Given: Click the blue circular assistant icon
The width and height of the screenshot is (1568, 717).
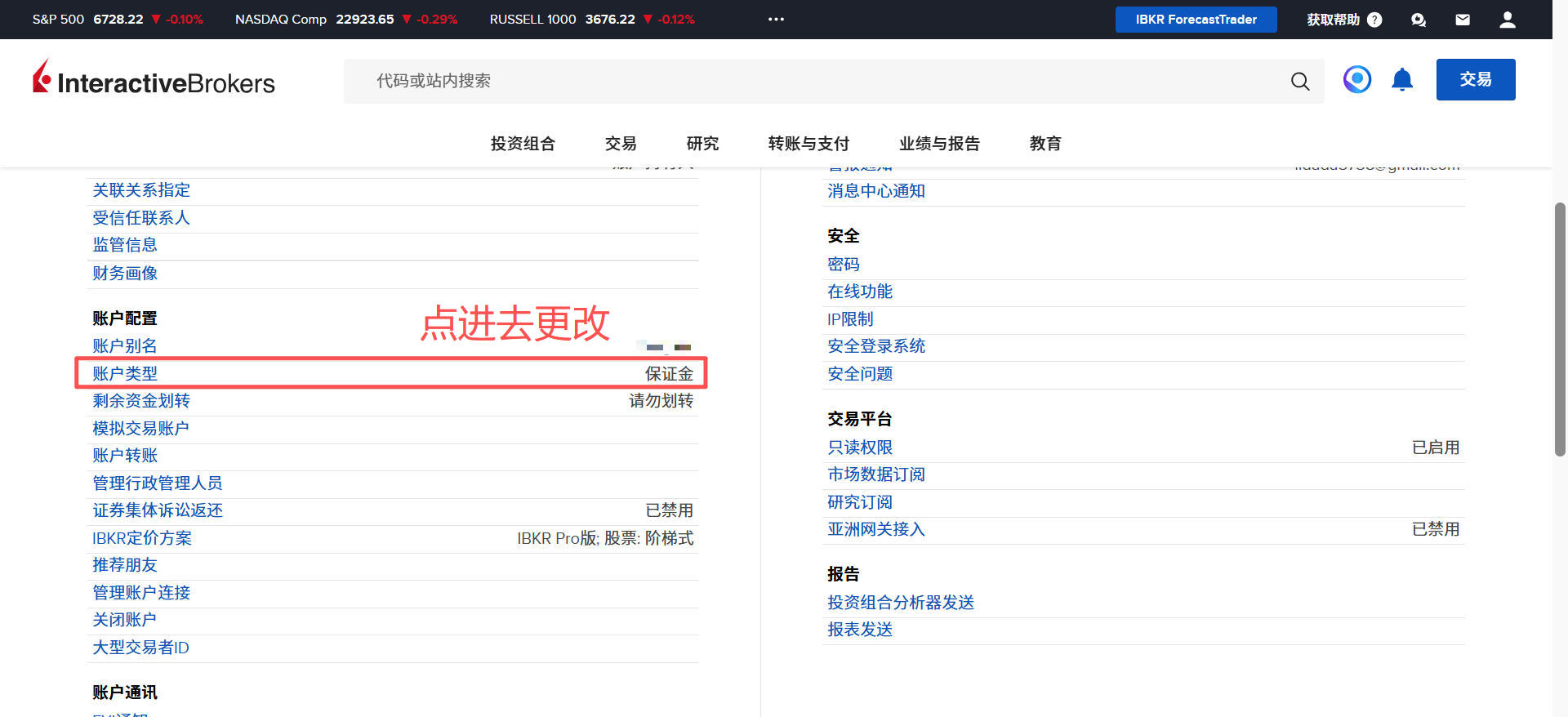Looking at the screenshot, I should 1357,80.
